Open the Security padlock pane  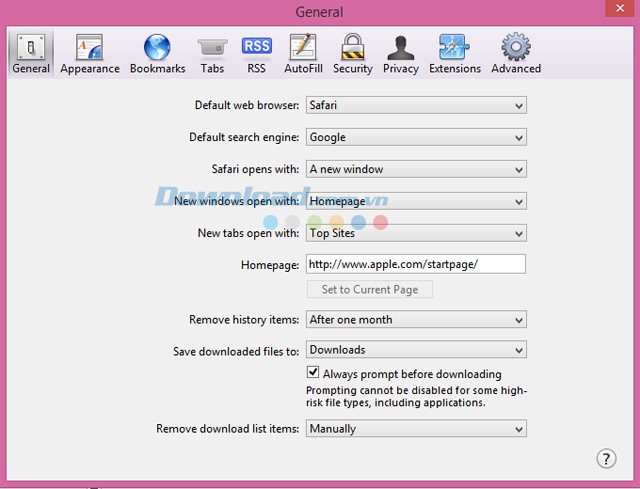[x=352, y=54]
